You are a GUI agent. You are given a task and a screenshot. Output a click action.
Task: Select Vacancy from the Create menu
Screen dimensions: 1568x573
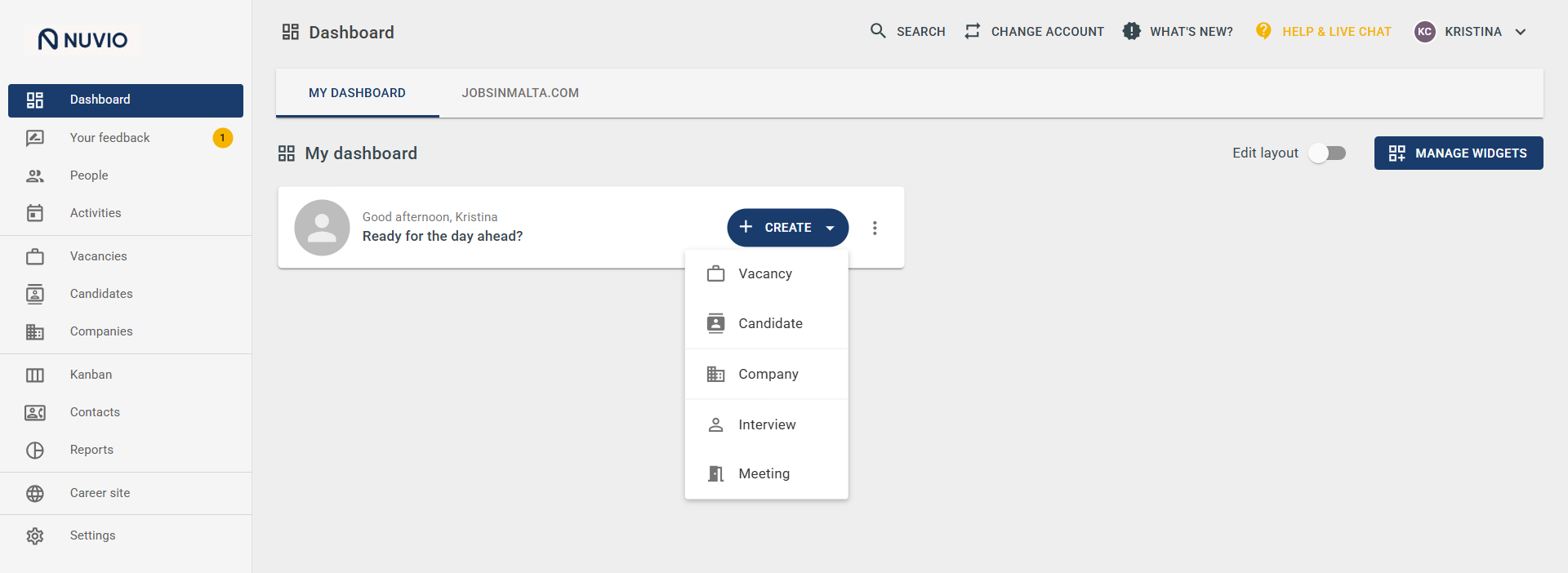767,273
